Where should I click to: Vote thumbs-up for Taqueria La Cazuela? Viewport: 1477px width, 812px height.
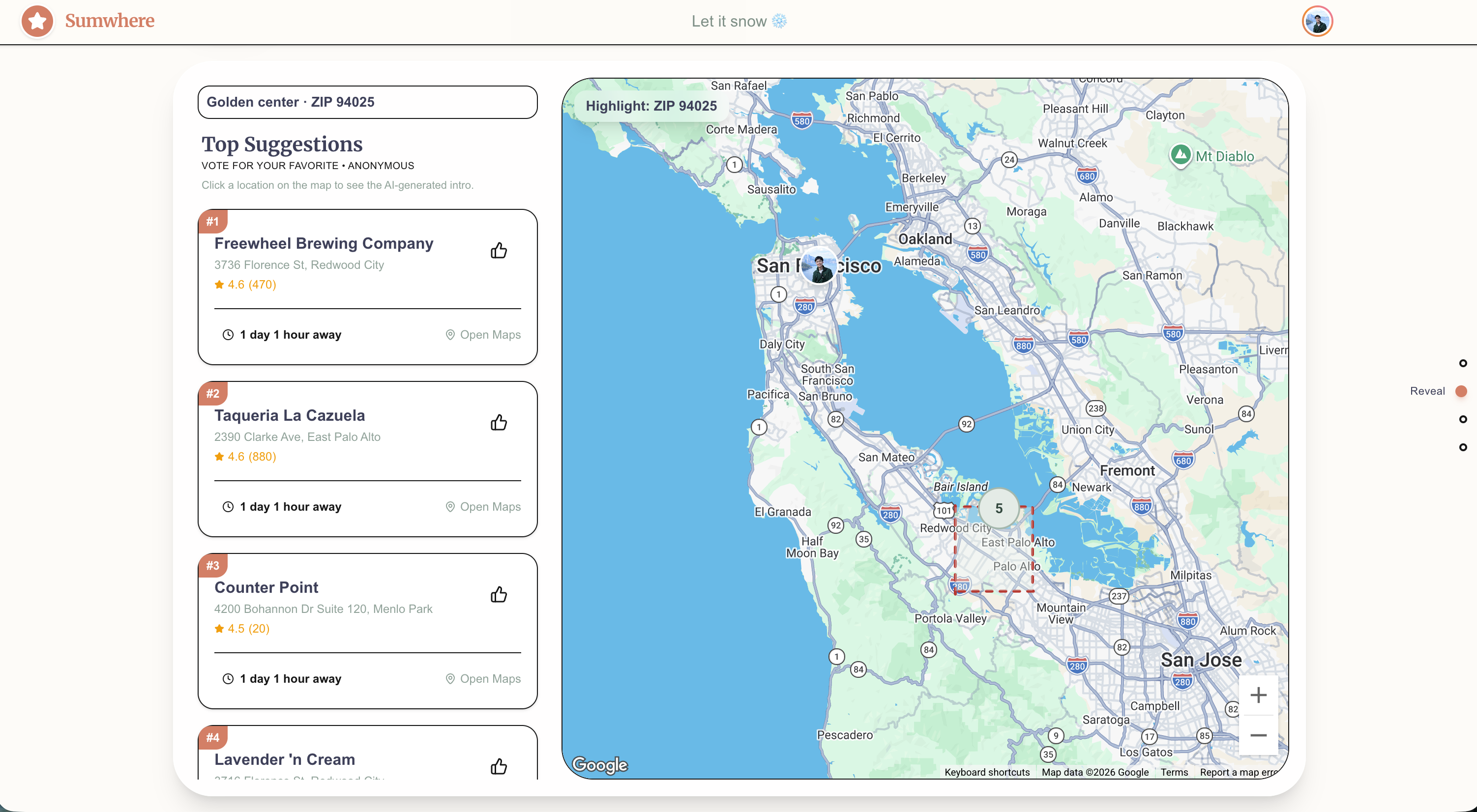click(x=498, y=422)
